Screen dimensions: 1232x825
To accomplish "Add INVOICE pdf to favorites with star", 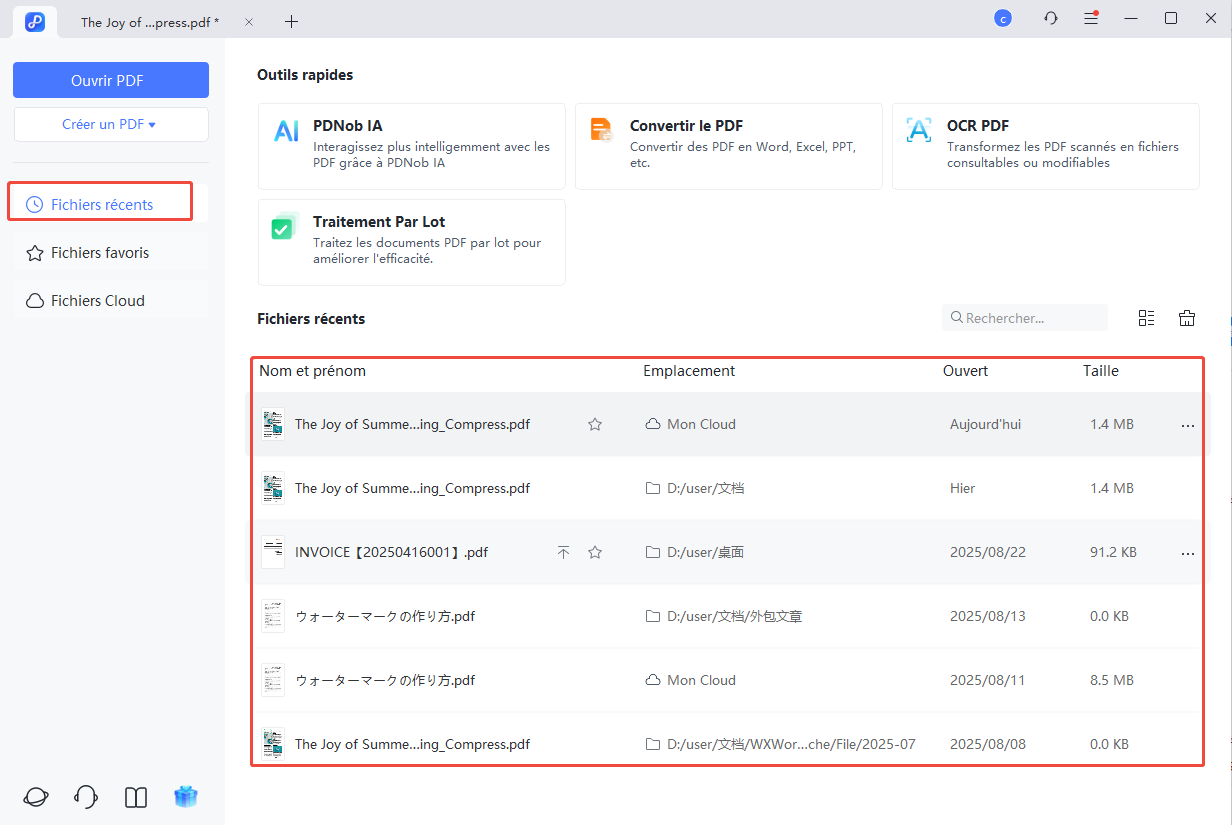I will (595, 552).
